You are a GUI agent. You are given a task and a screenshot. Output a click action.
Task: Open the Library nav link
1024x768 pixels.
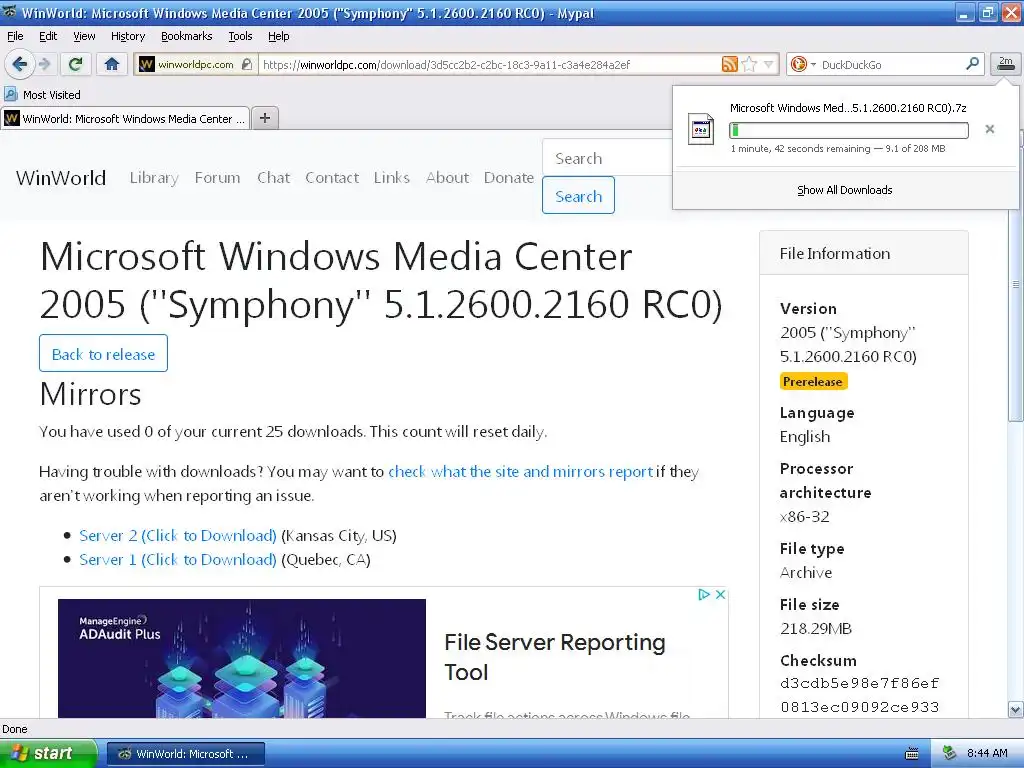[154, 178]
